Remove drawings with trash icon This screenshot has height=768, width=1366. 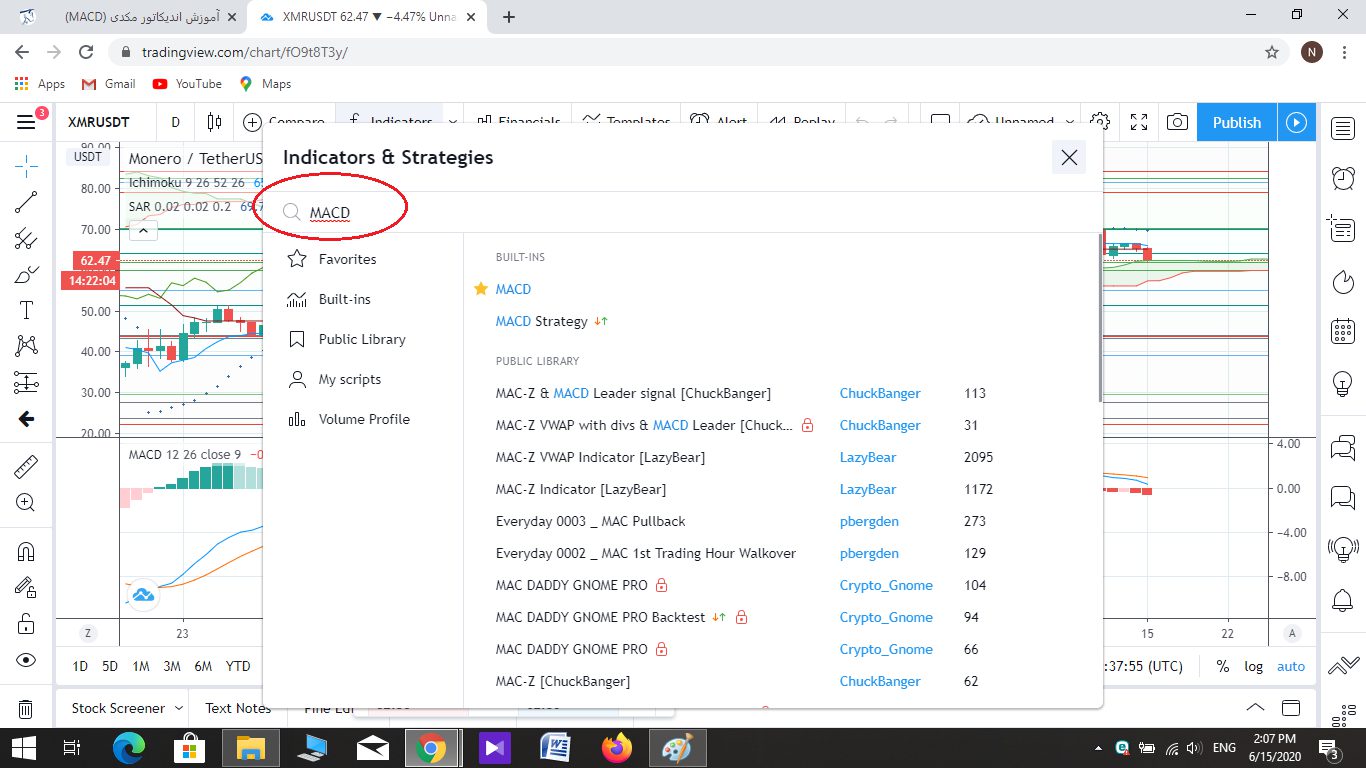tap(26, 708)
